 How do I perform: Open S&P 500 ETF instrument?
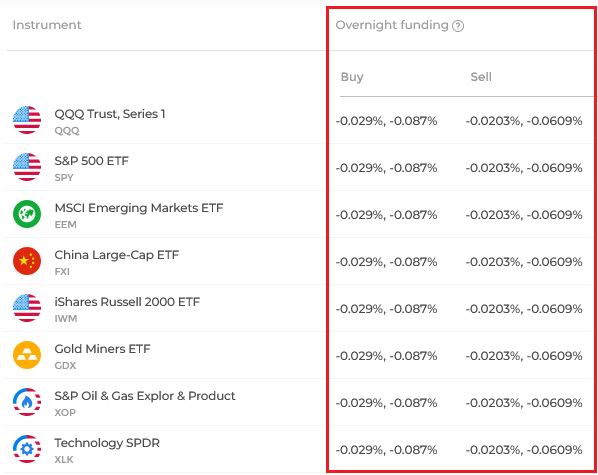pyautogui.click(x=92, y=161)
